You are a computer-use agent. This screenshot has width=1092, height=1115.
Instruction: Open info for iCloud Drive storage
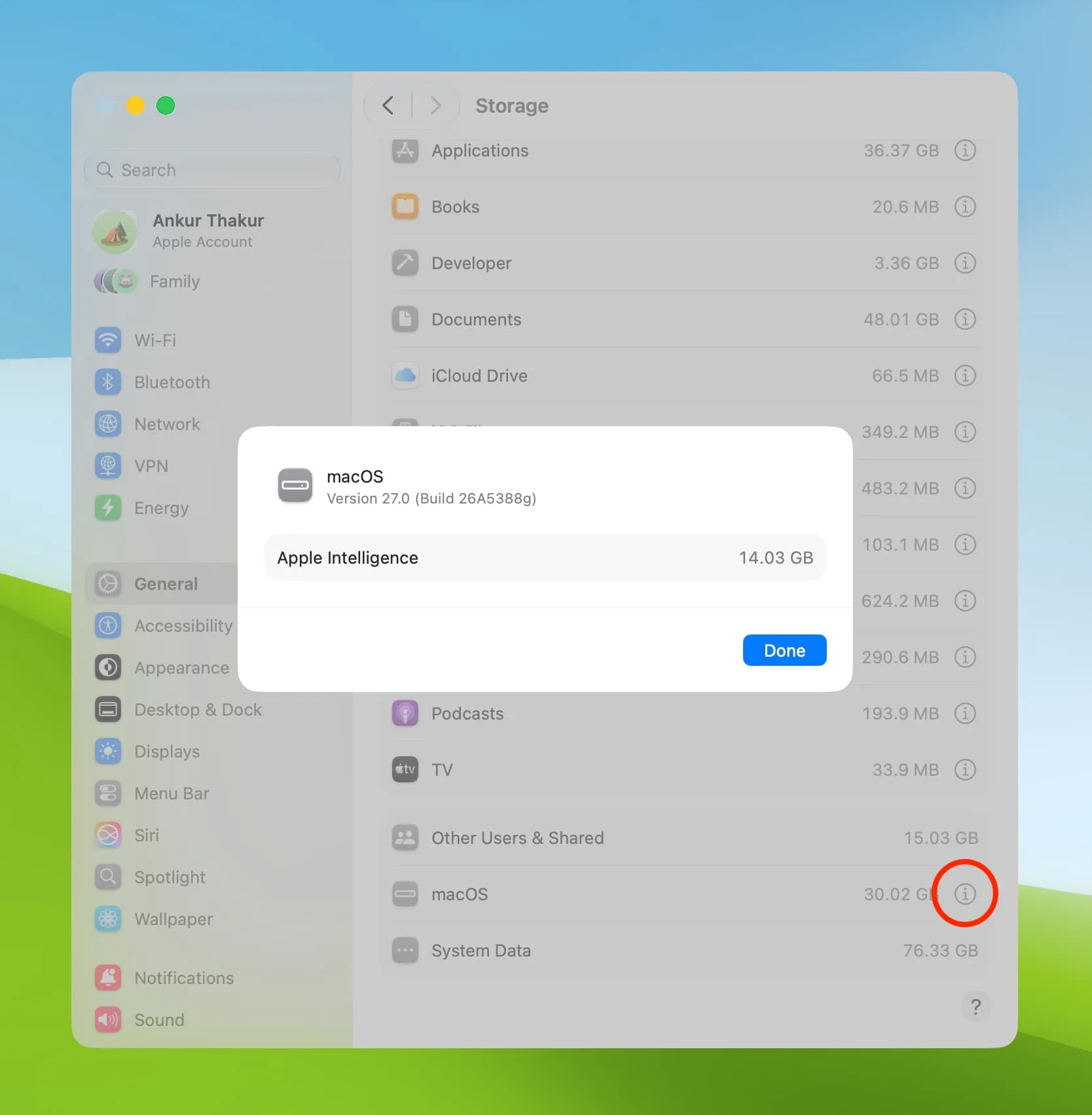click(x=965, y=376)
